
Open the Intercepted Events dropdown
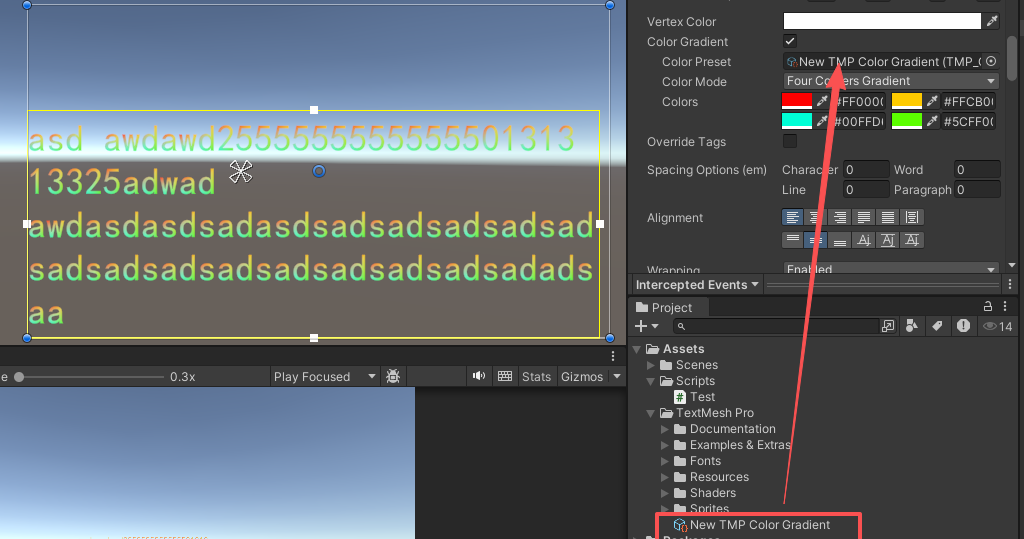(x=697, y=284)
